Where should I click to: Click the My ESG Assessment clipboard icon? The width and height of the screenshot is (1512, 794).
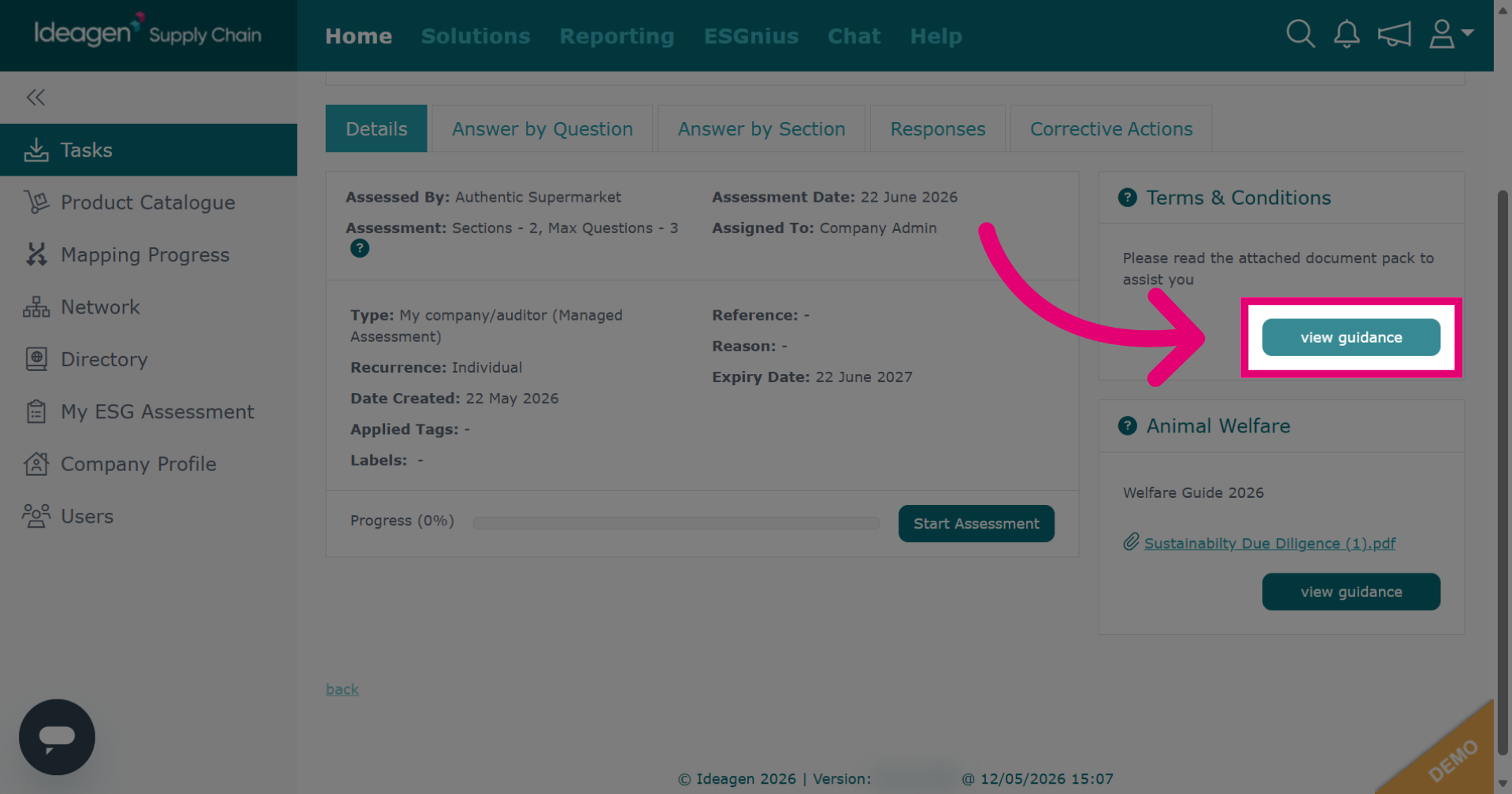(36, 411)
